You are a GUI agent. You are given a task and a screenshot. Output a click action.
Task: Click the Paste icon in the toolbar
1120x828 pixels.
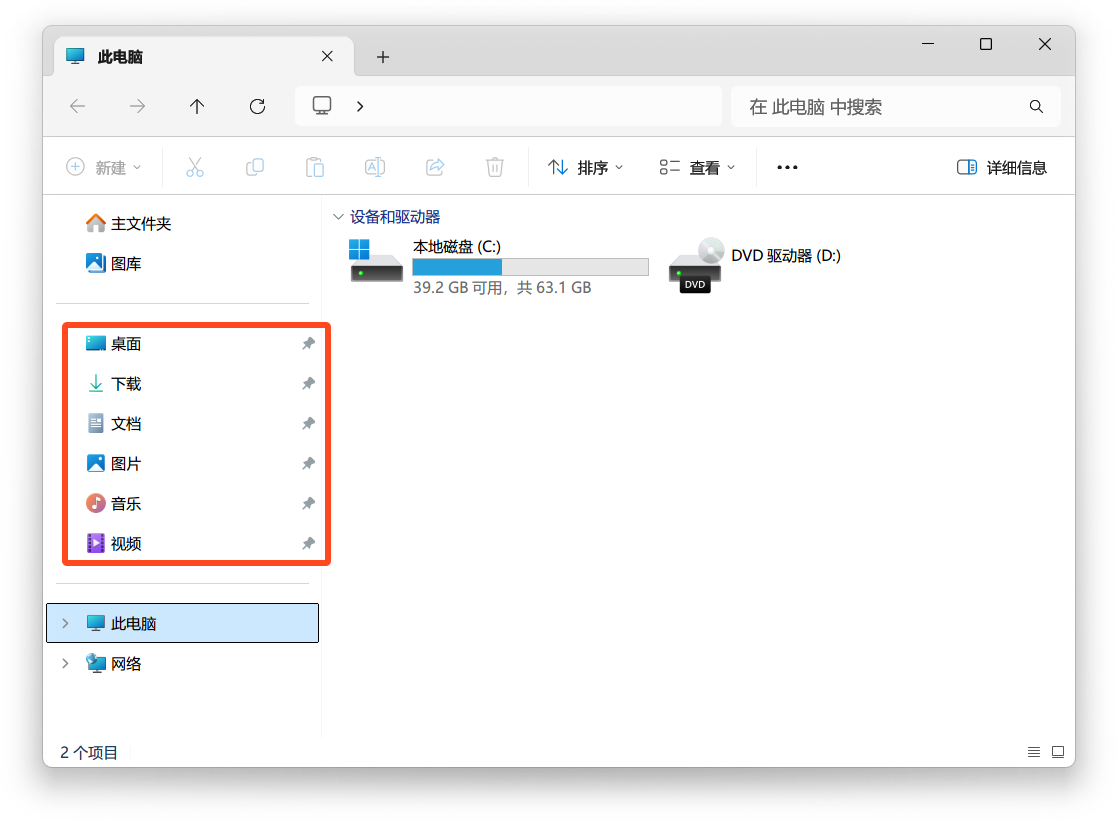coord(315,167)
